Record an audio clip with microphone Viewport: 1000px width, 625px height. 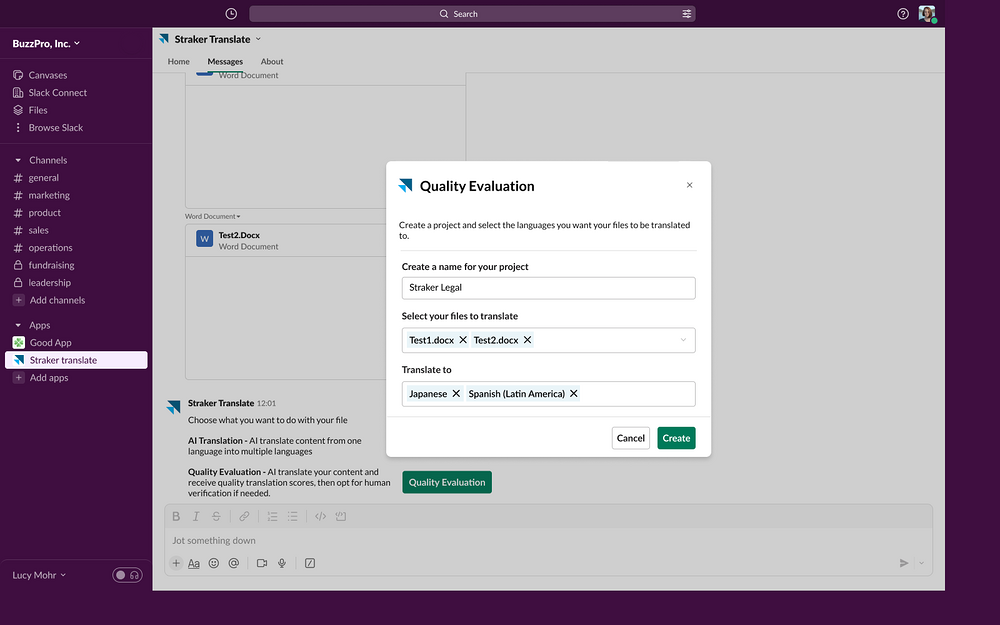pyautogui.click(x=281, y=563)
